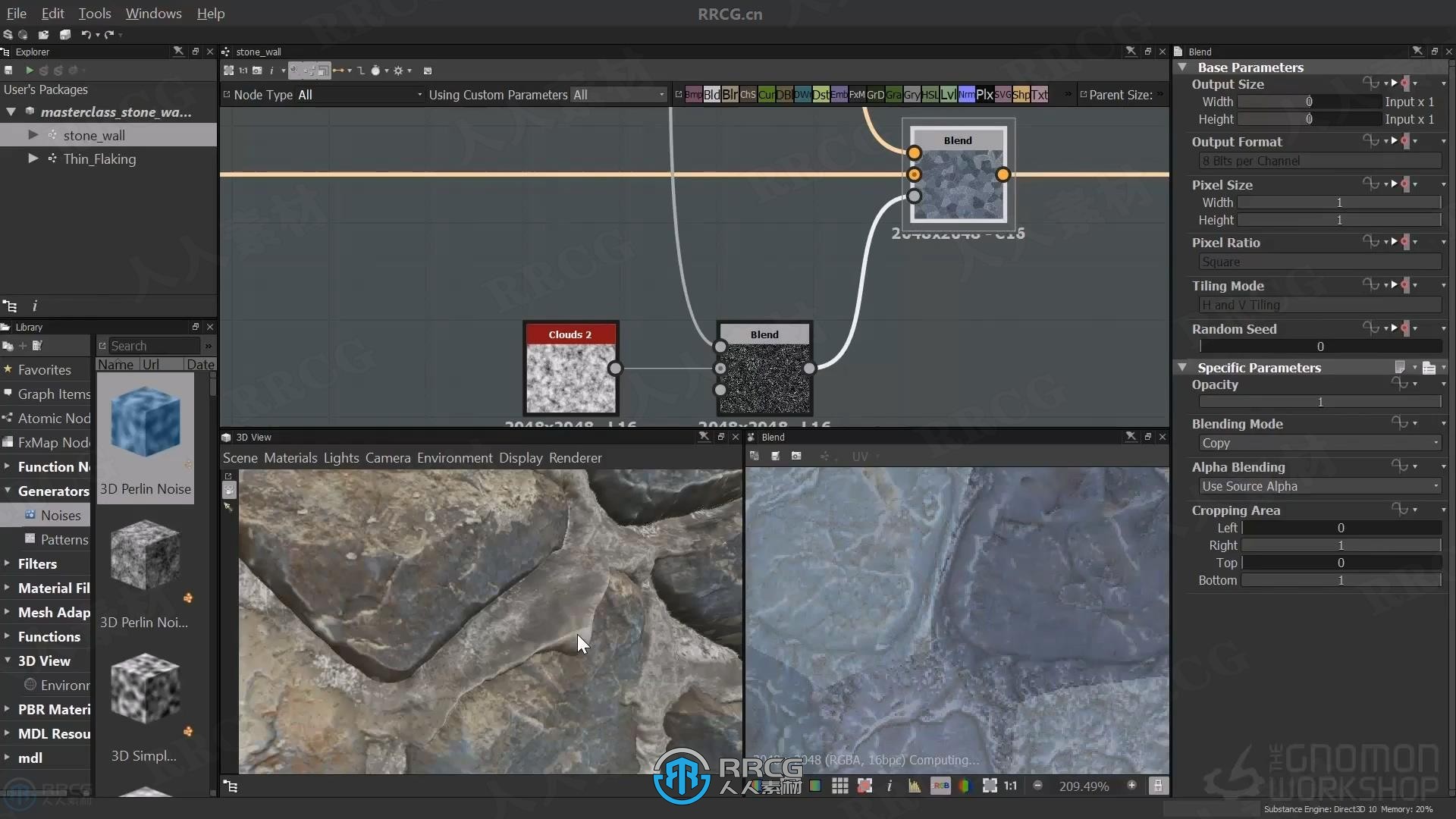Expand the Specific Parameters section
This screenshot has height=819, width=1456.
[x=1182, y=367]
